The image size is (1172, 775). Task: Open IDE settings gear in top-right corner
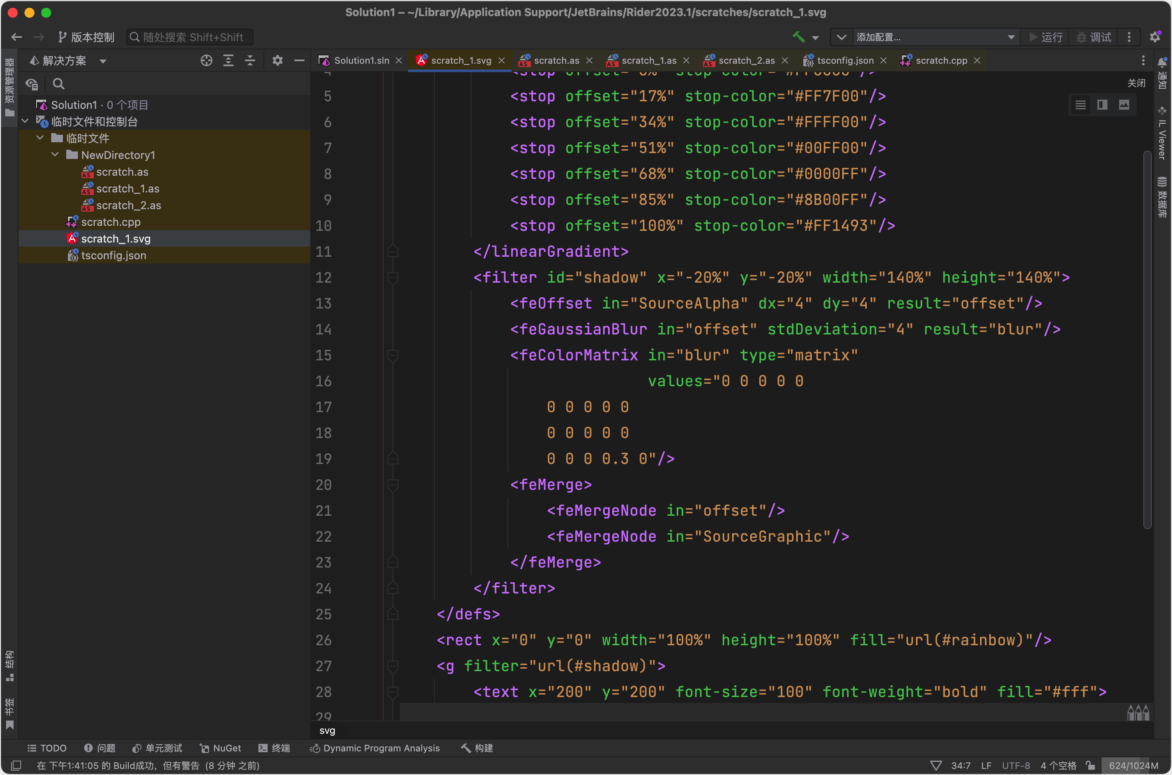[x=1155, y=37]
